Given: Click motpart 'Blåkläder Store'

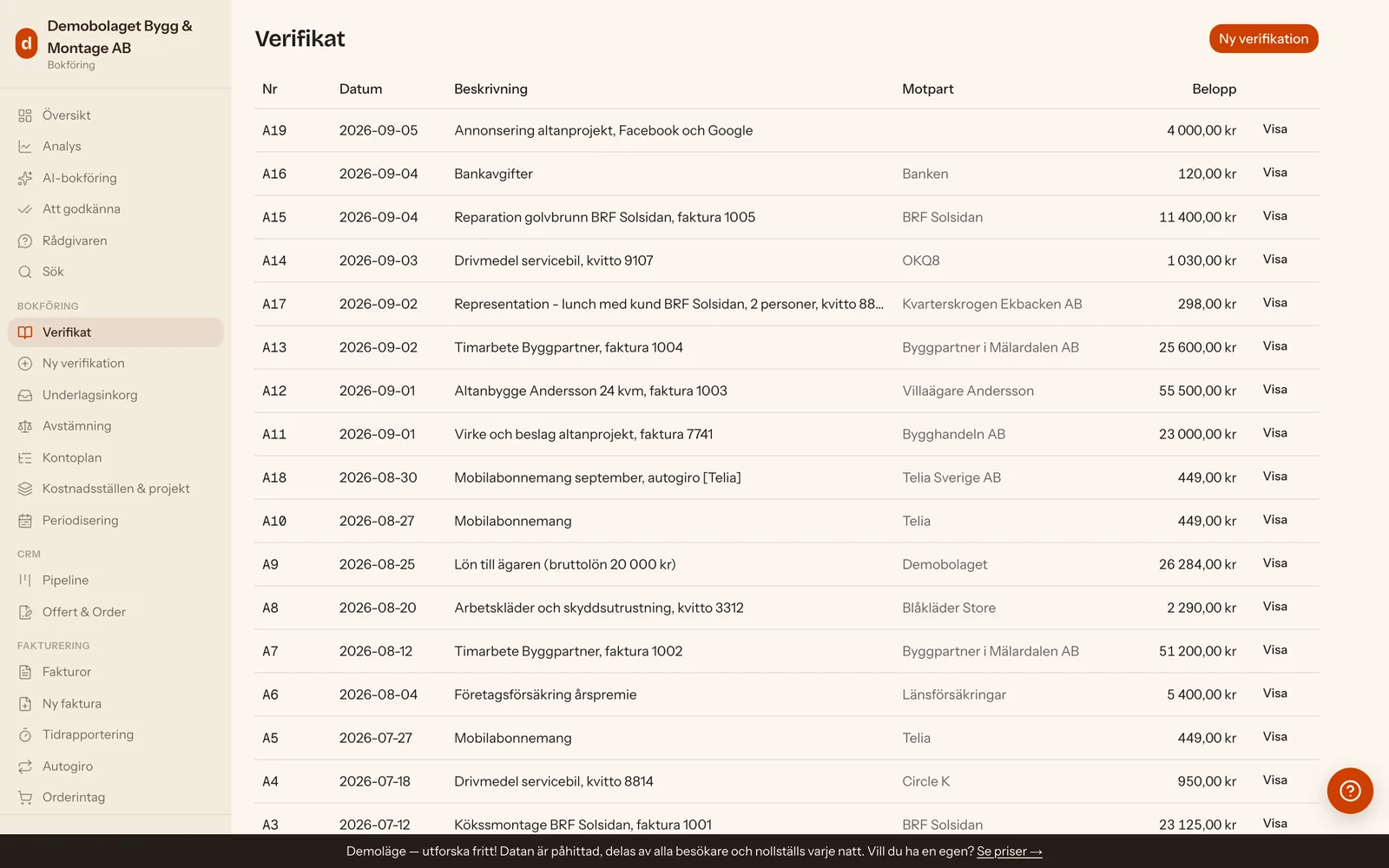Looking at the screenshot, I should [x=949, y=608].
